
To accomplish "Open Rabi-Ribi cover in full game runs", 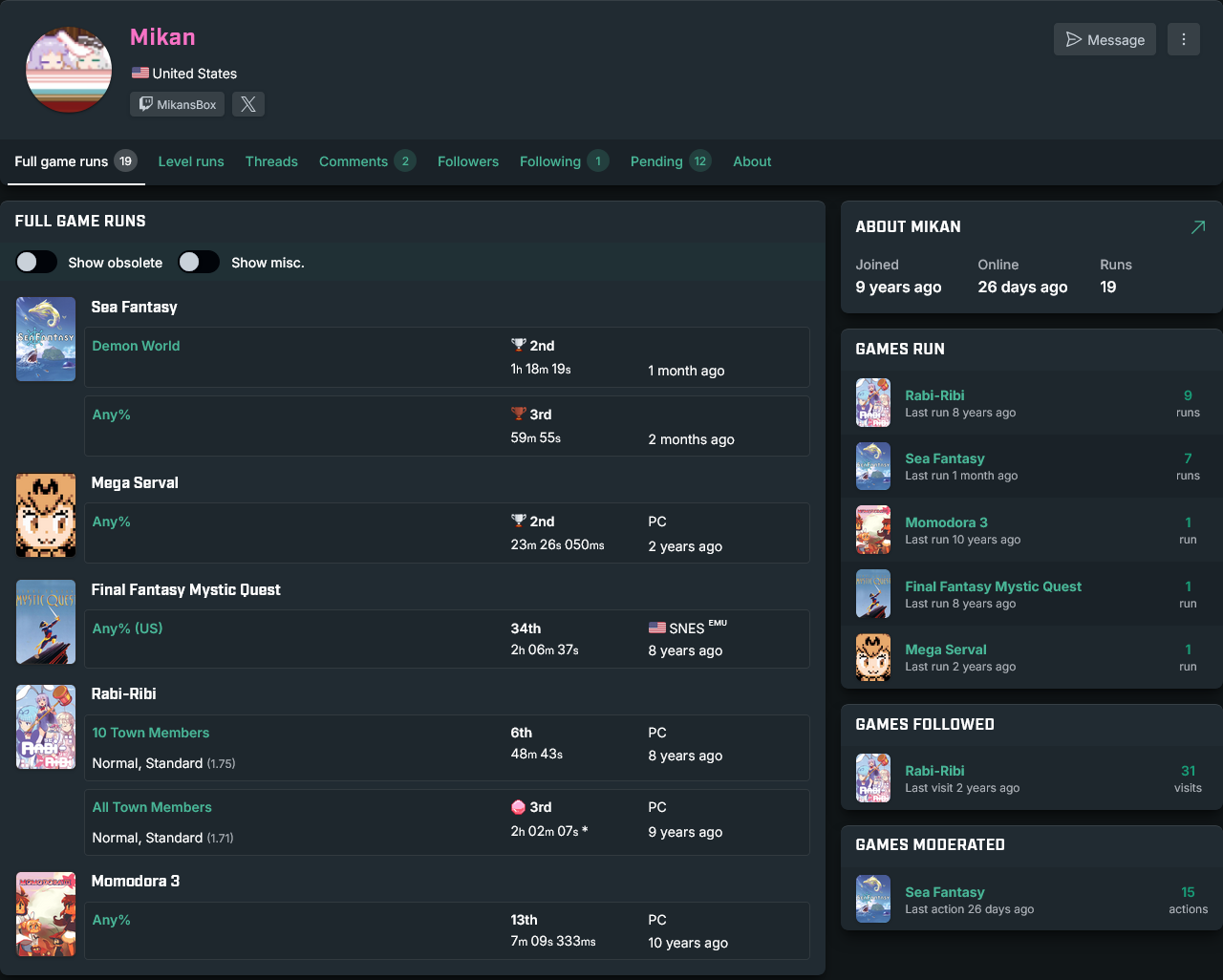I will coord(46,727).
